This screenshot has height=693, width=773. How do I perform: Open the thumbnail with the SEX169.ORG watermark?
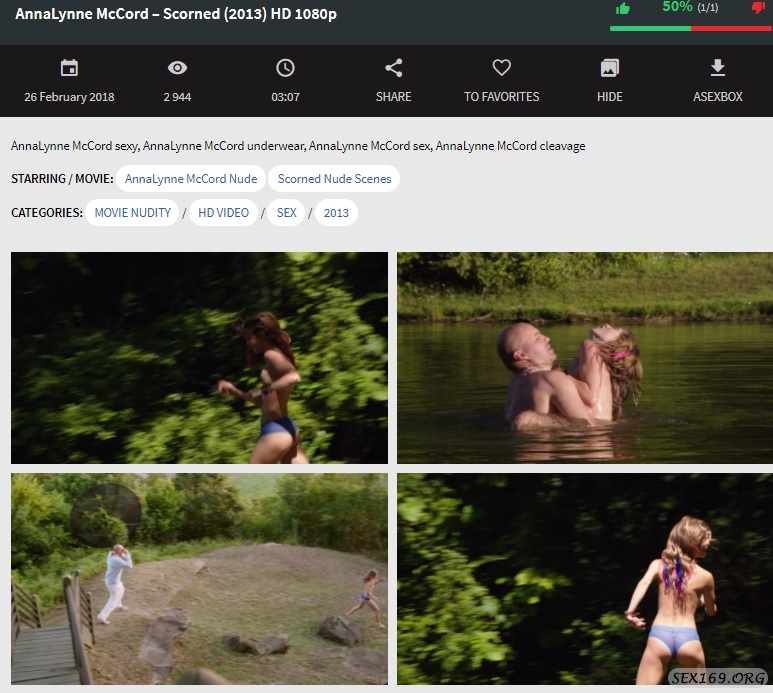coord(584,578)
